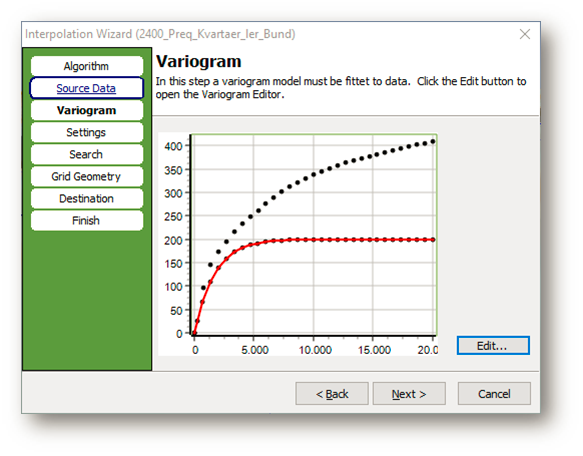Close the wizard with the X icon
583x456 pixels.
coord(525,34)
